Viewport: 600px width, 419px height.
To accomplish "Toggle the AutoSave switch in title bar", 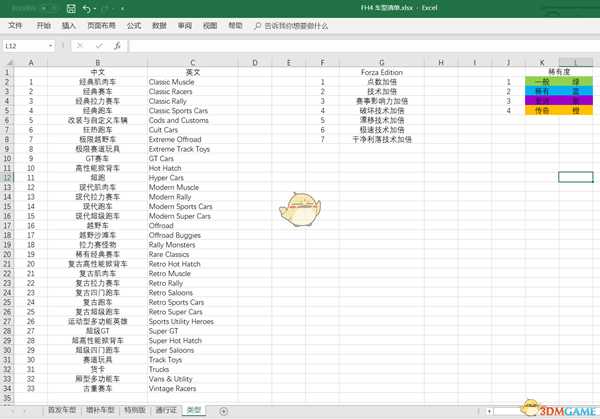I will [49, 8].
